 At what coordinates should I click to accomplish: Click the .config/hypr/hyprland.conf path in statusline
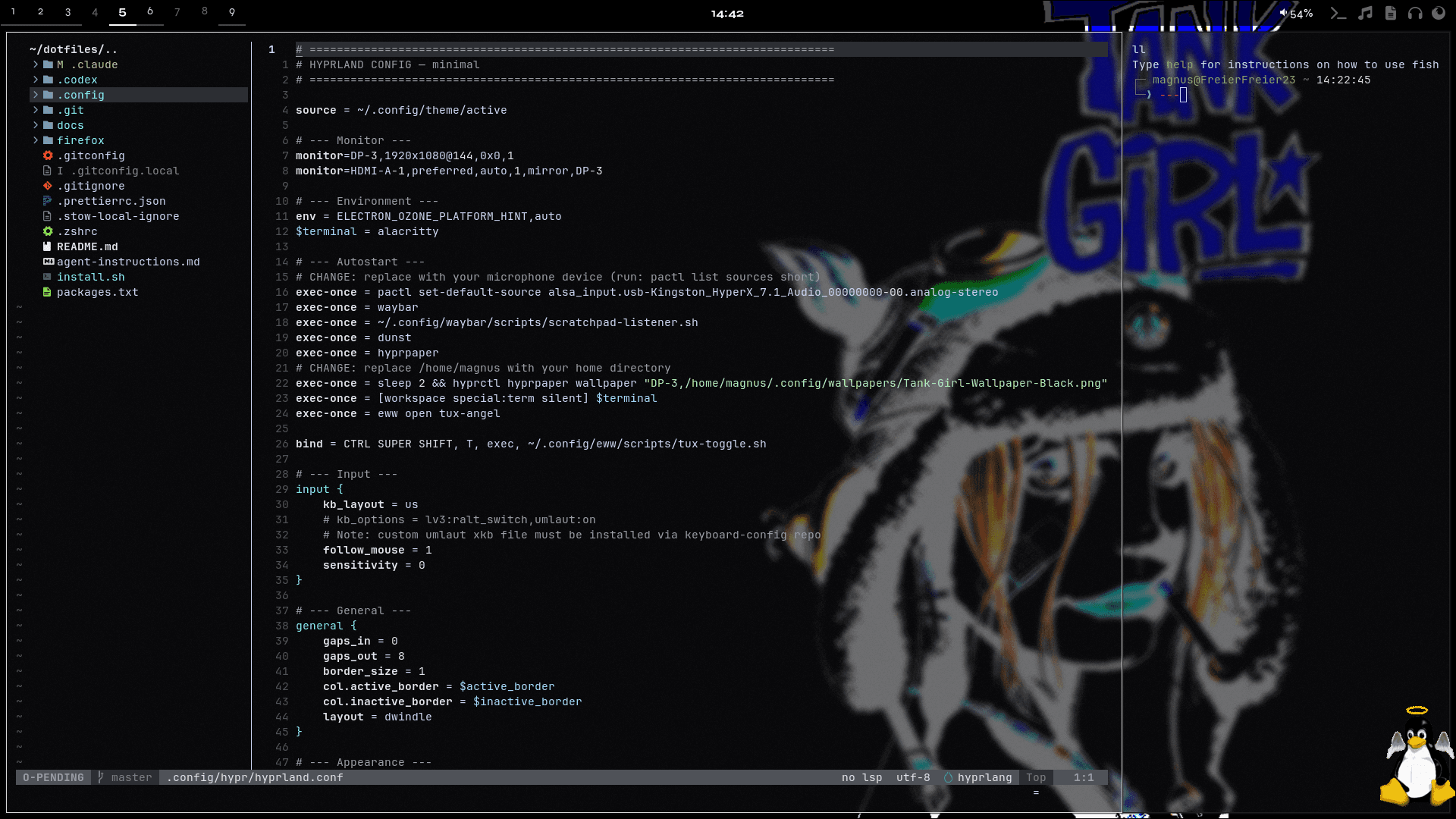pyautogui.click(x=255, y=777)
